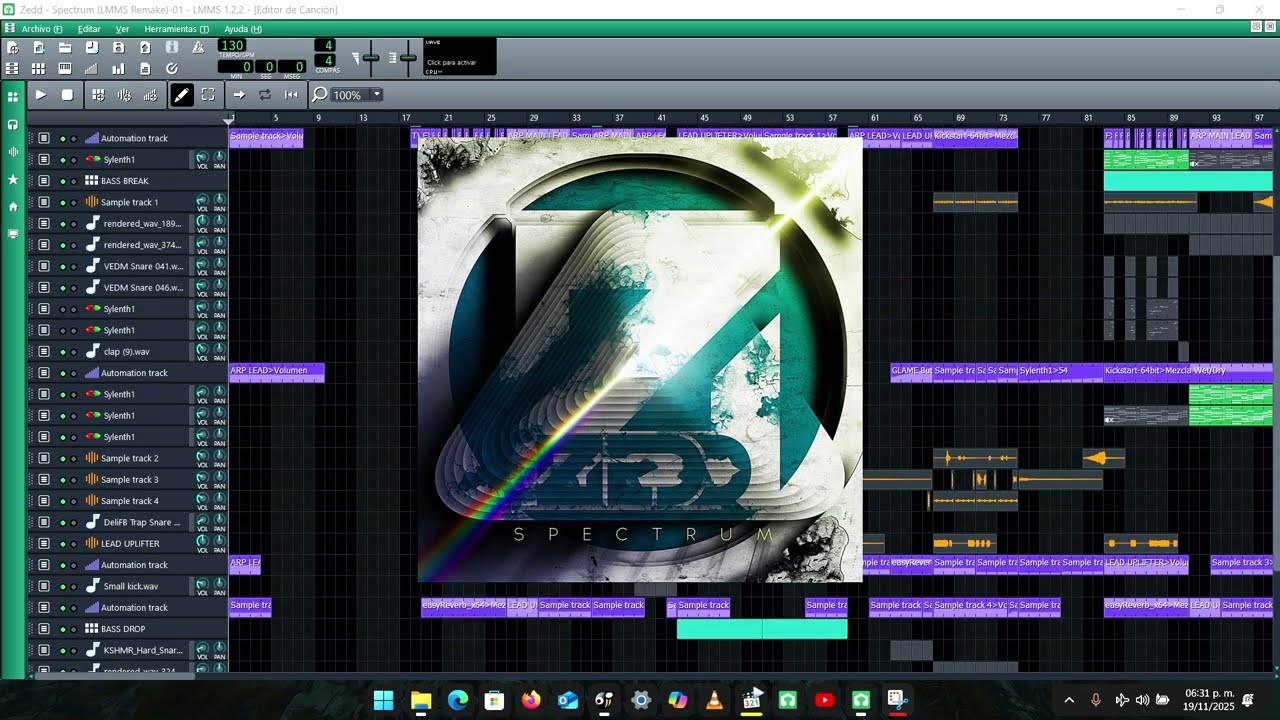This screenshot has height=720, width=1280.
Task: Open the Ayuda menu
Action: pos(242,29)
